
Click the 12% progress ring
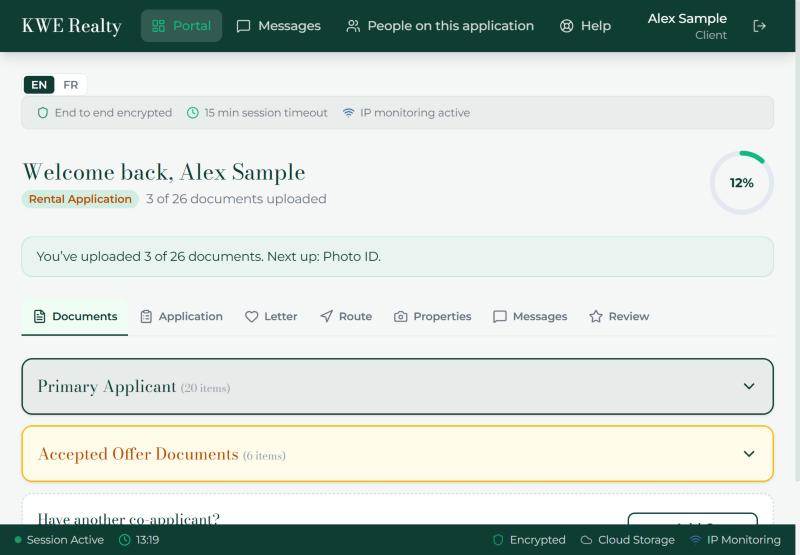(x=742, y=183)
